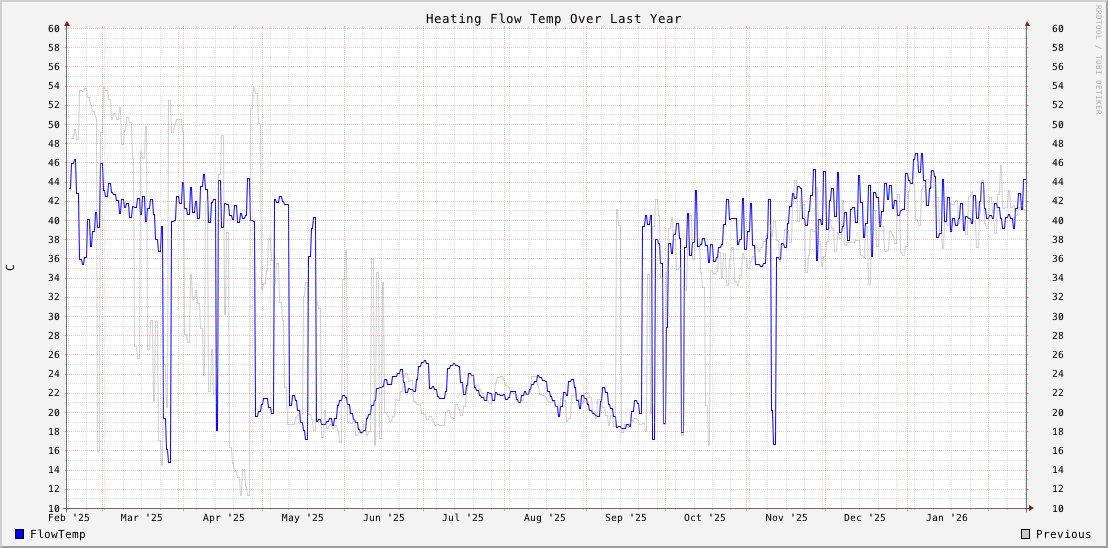Click the RRDTOOL / TOBI OETIKER watermark
The image size is (1108, 548).
point(1097,60)
